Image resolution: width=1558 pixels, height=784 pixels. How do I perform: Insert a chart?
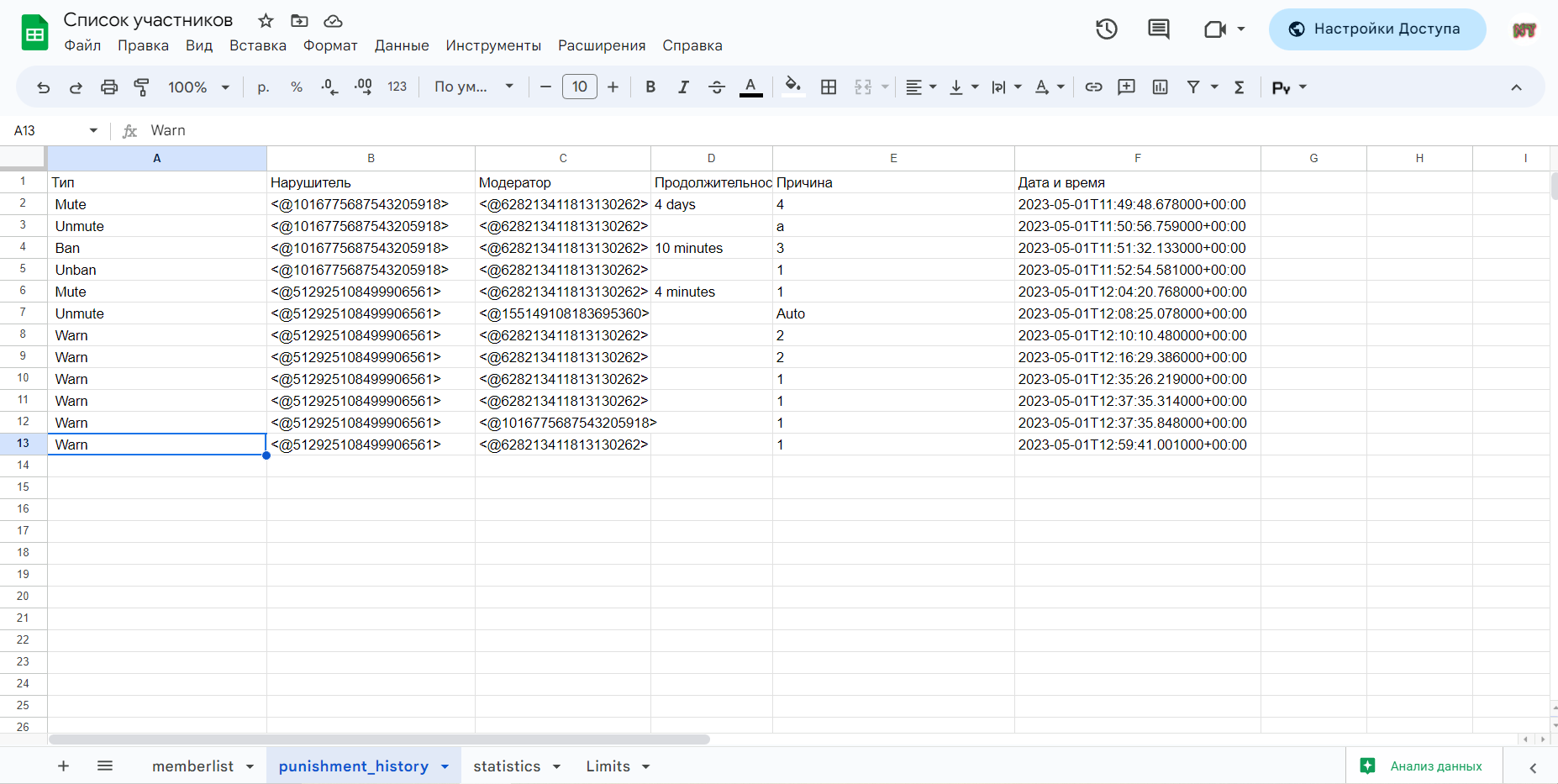[x=1161, y=87]
